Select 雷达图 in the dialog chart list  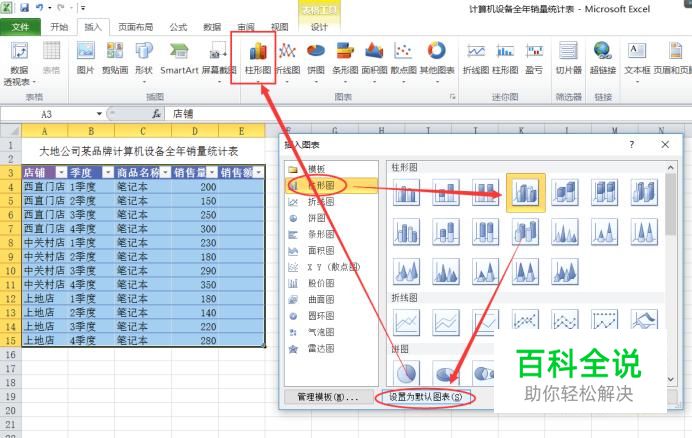(331, 348)
